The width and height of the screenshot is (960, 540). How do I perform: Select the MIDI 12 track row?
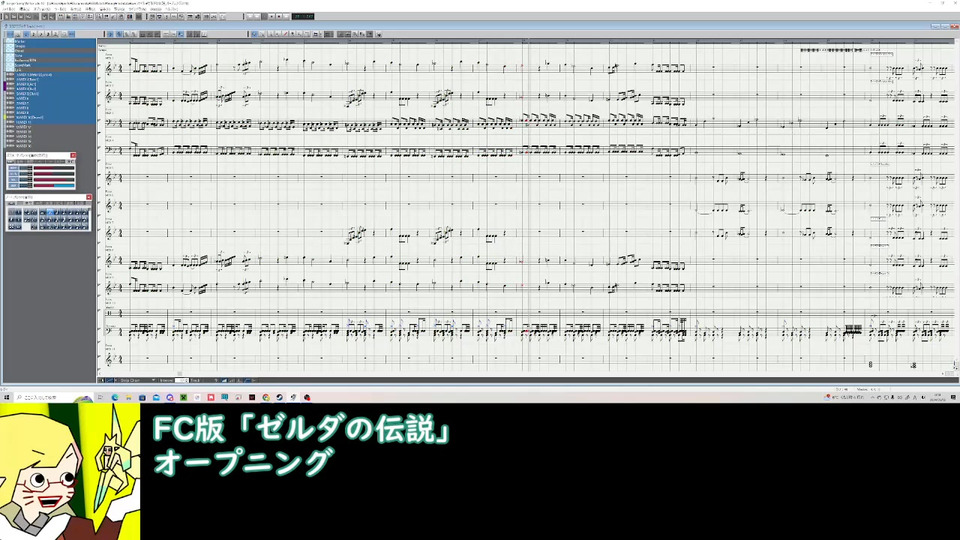(x=50, y=127)
